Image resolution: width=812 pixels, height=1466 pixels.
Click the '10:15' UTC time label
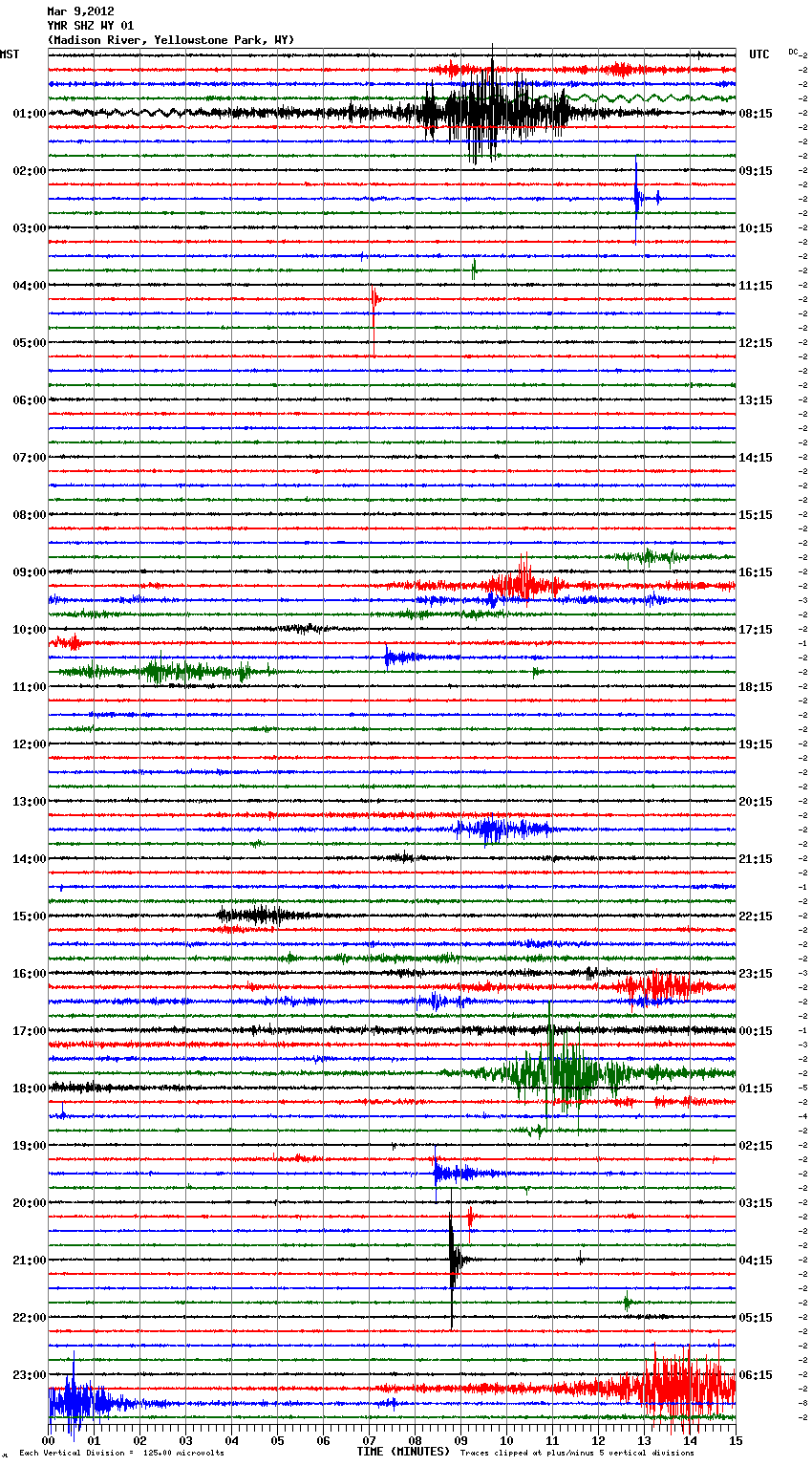[x=756, y=228]
